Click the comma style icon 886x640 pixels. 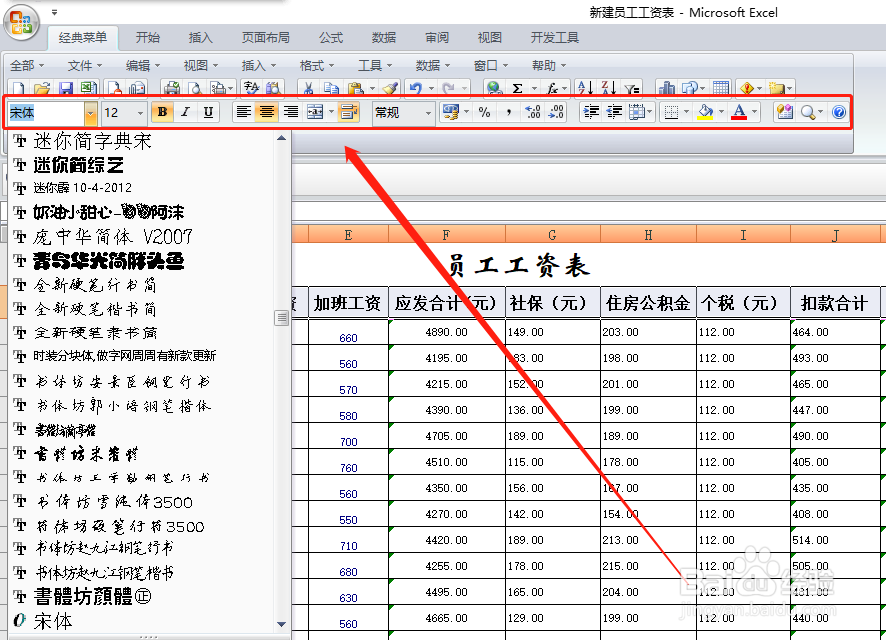509,112
